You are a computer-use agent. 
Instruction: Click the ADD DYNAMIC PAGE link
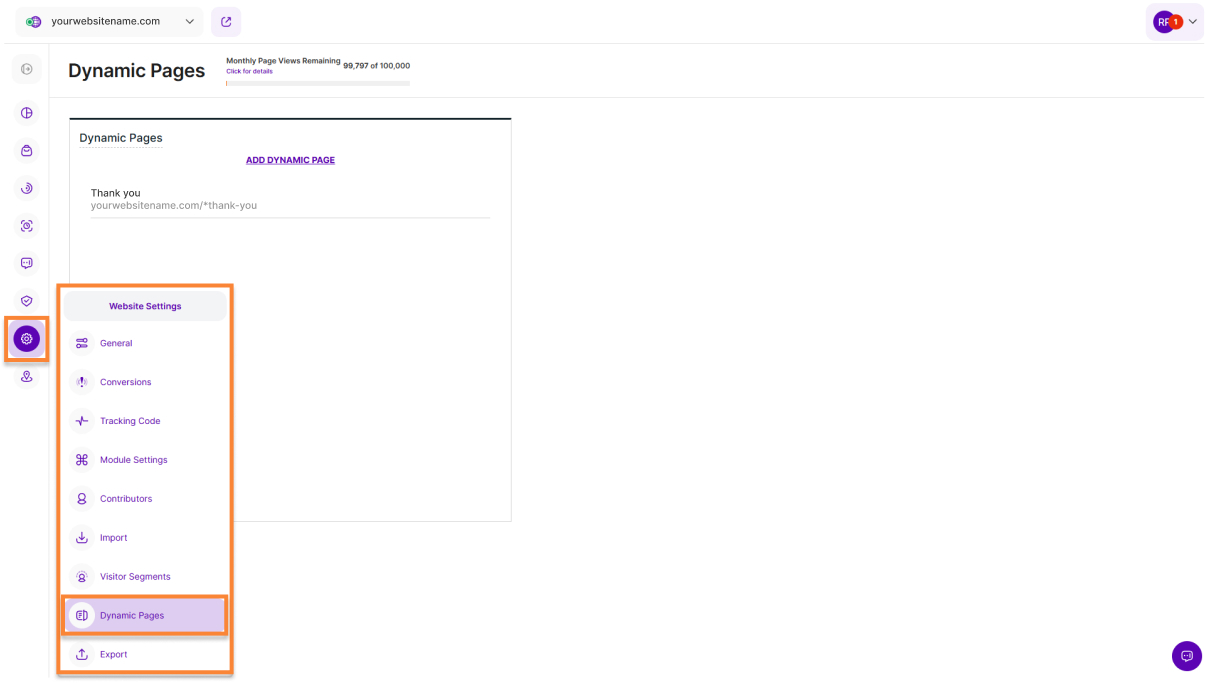coord(290,160)
